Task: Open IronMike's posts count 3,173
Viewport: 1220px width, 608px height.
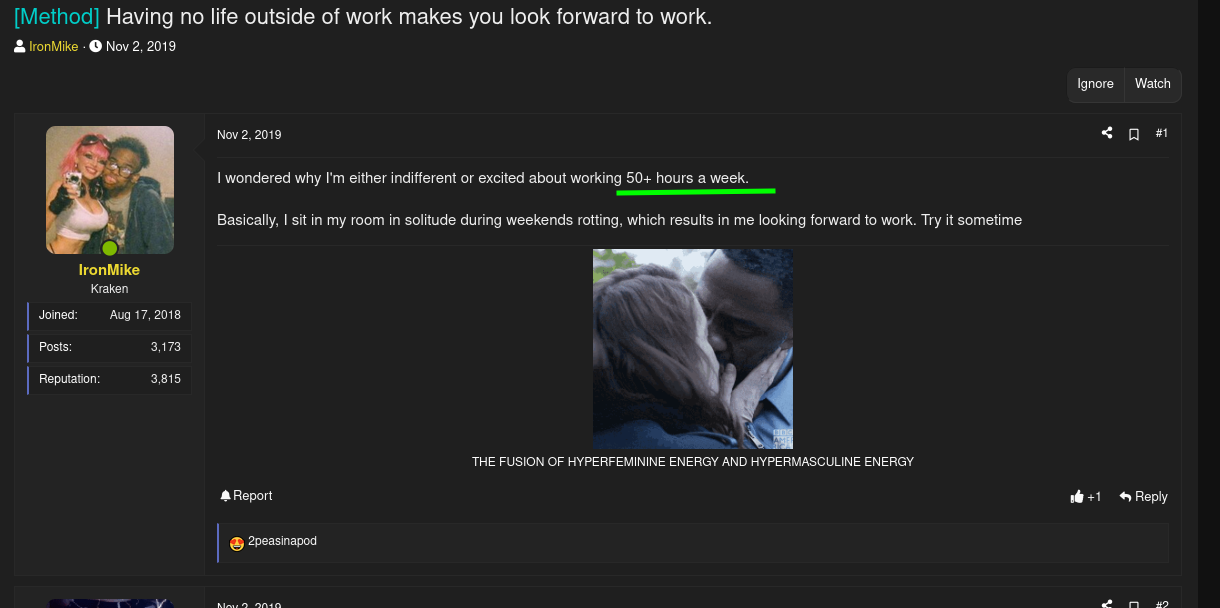Action: coord(165,347)
